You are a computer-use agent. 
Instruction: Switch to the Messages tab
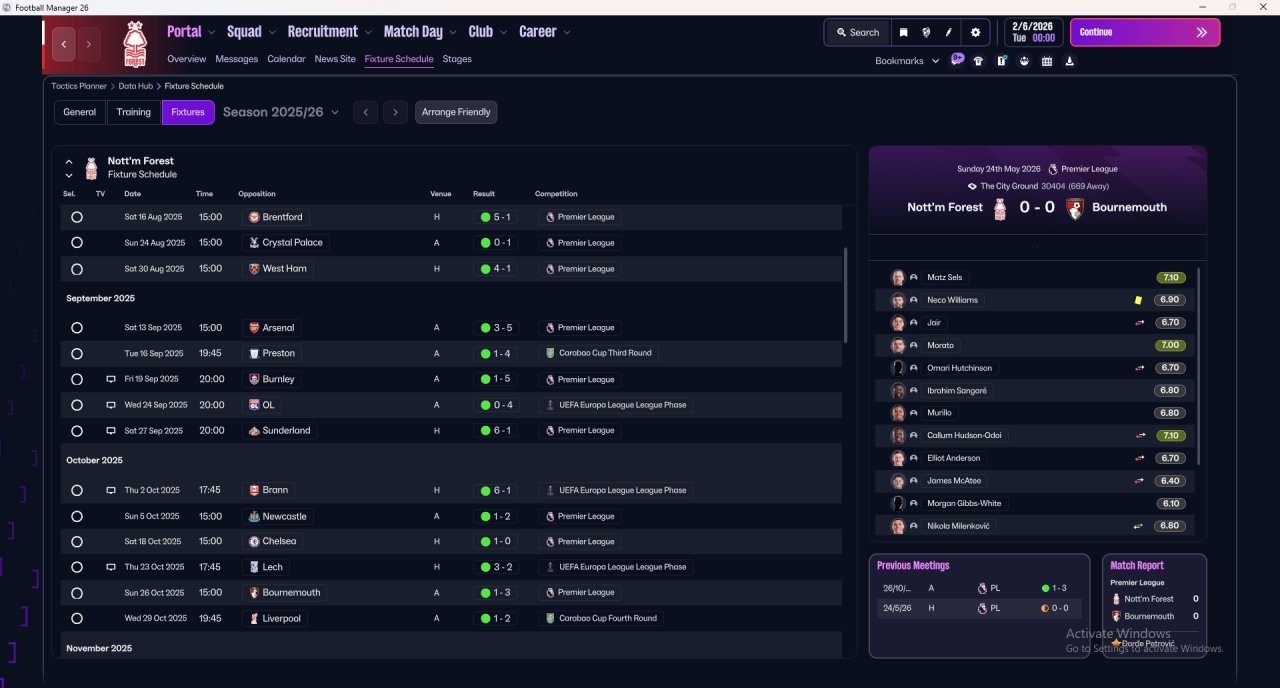tap(237, 59)
